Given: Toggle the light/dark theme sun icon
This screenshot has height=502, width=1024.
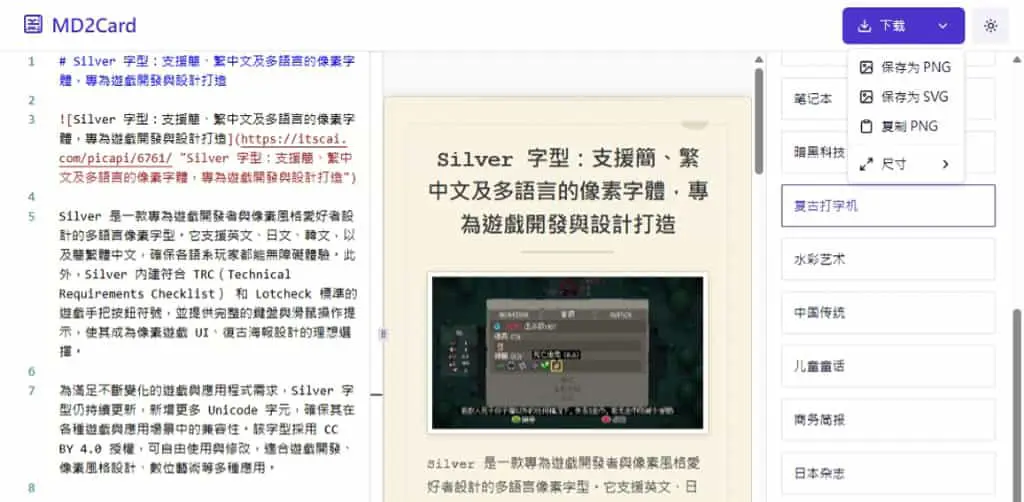Looking at the screenshot, I should pyautogui.click(x=991, y=25).
